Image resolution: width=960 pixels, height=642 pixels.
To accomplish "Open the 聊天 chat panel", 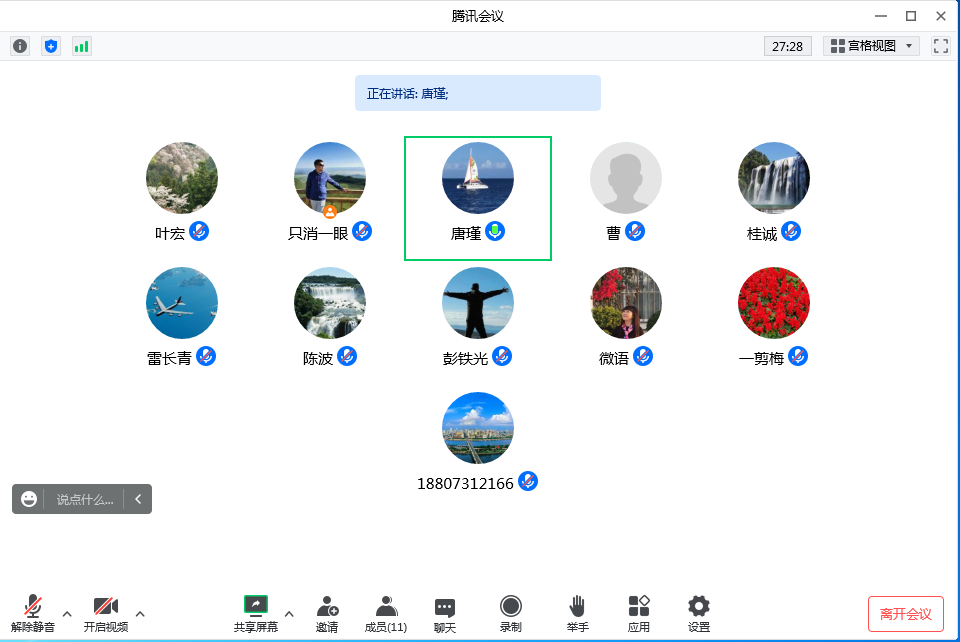I will click(444, 614).
